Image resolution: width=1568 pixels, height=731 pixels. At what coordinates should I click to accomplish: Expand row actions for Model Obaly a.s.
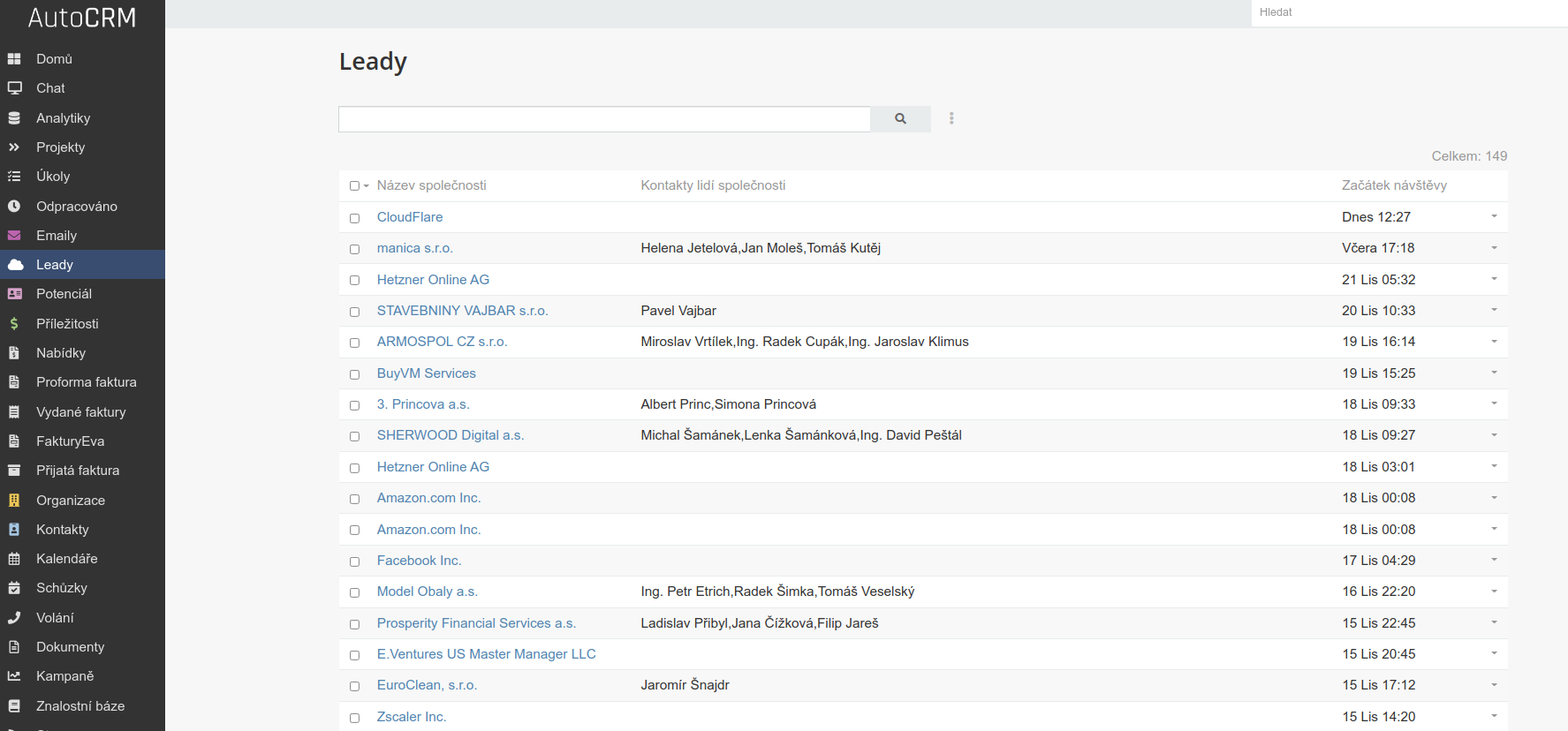pyautogui.click(x=1494, y=592)
